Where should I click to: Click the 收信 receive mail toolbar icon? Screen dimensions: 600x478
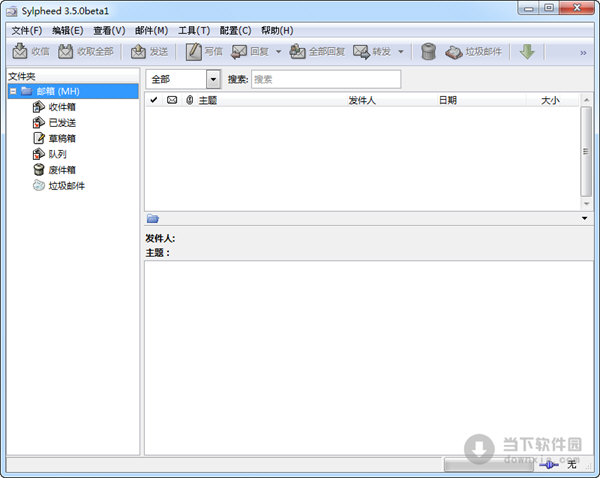click(20, 51)
